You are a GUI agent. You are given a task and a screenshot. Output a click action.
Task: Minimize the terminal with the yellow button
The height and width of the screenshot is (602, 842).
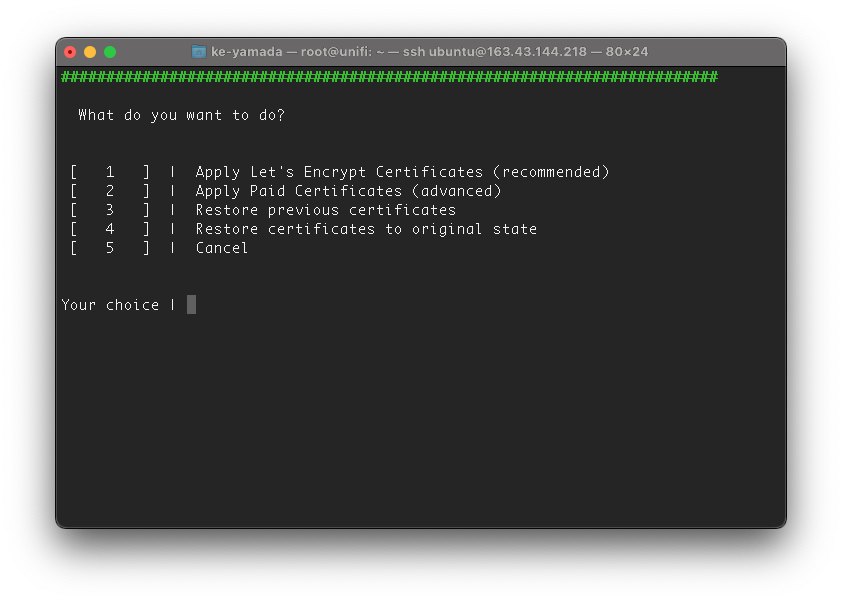(x=90, y=52)
